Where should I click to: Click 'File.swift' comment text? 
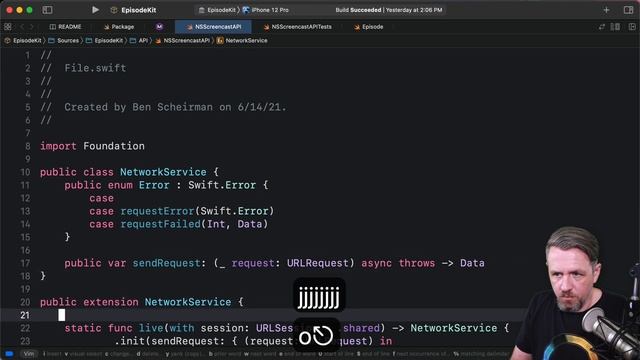(x=95, y=68)
